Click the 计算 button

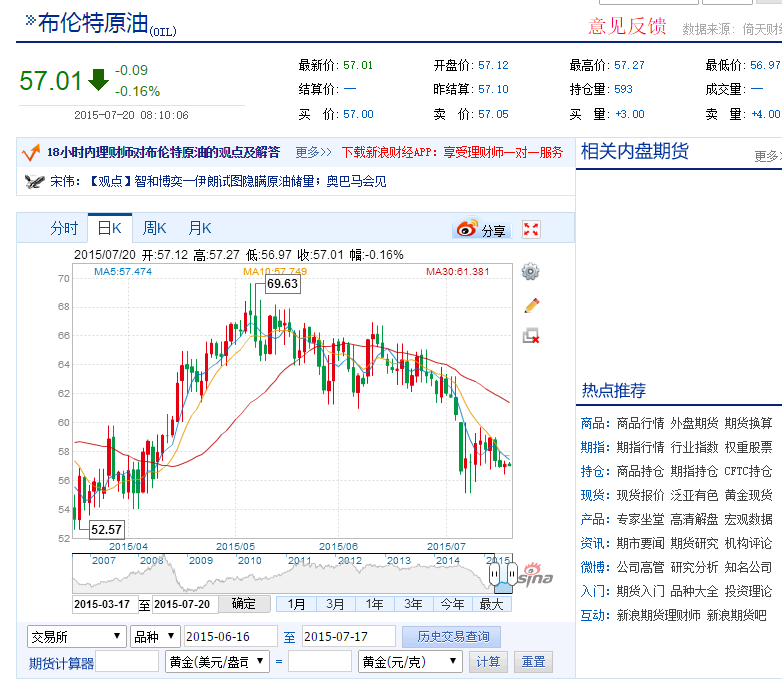click(x=488, y=662)
